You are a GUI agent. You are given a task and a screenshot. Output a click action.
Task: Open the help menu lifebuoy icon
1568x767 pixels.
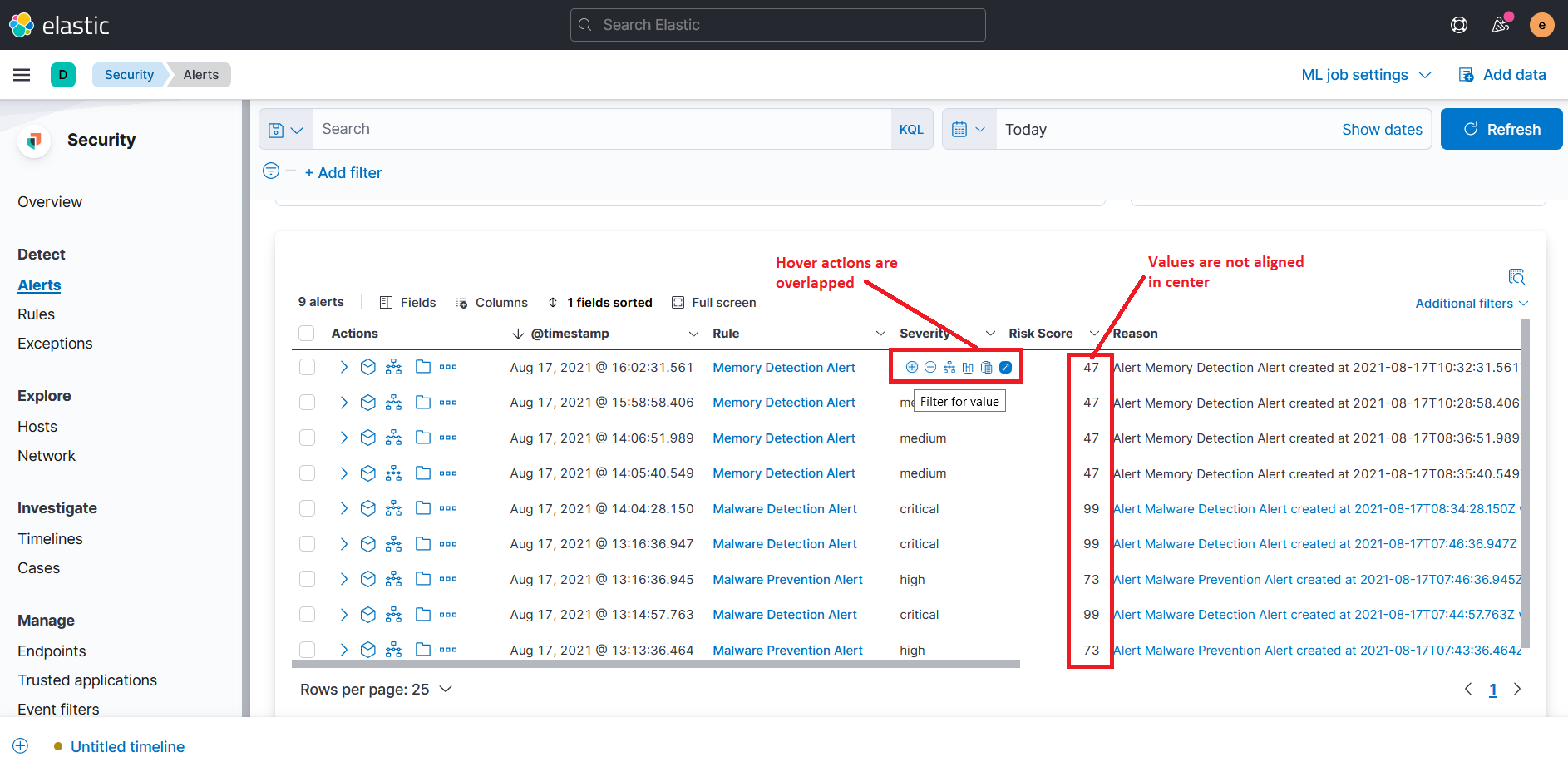pos(1459,25)
